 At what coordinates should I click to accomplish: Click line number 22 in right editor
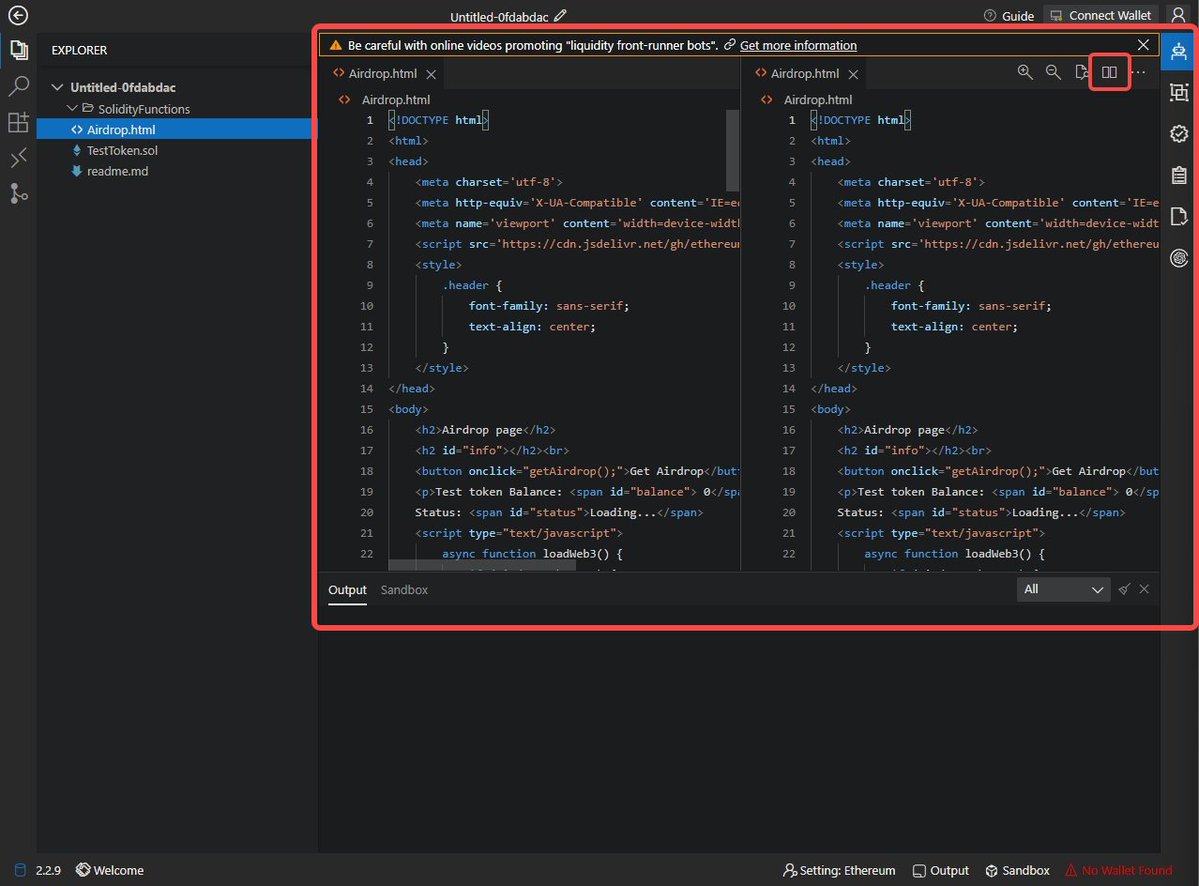788,553
